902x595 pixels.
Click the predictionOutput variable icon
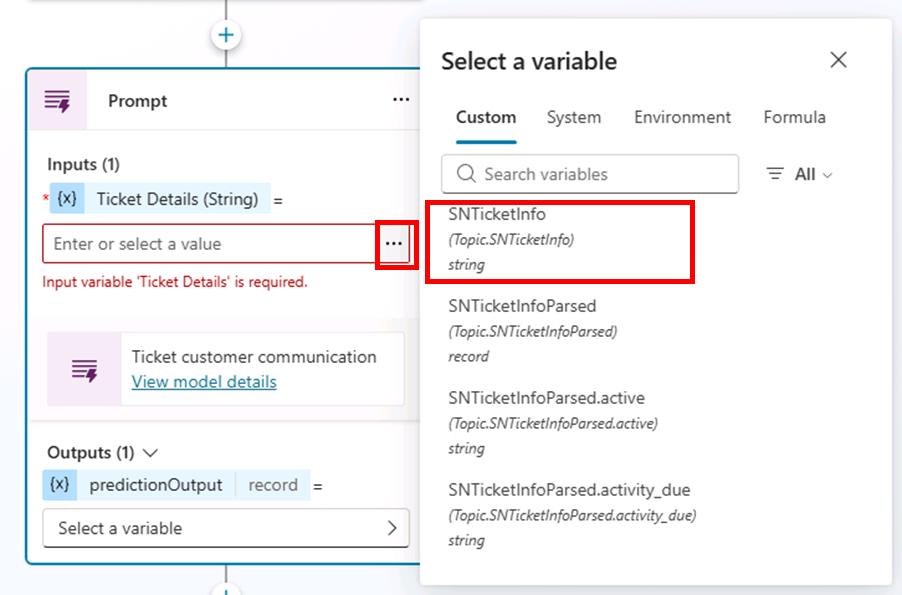click(60, 485)
